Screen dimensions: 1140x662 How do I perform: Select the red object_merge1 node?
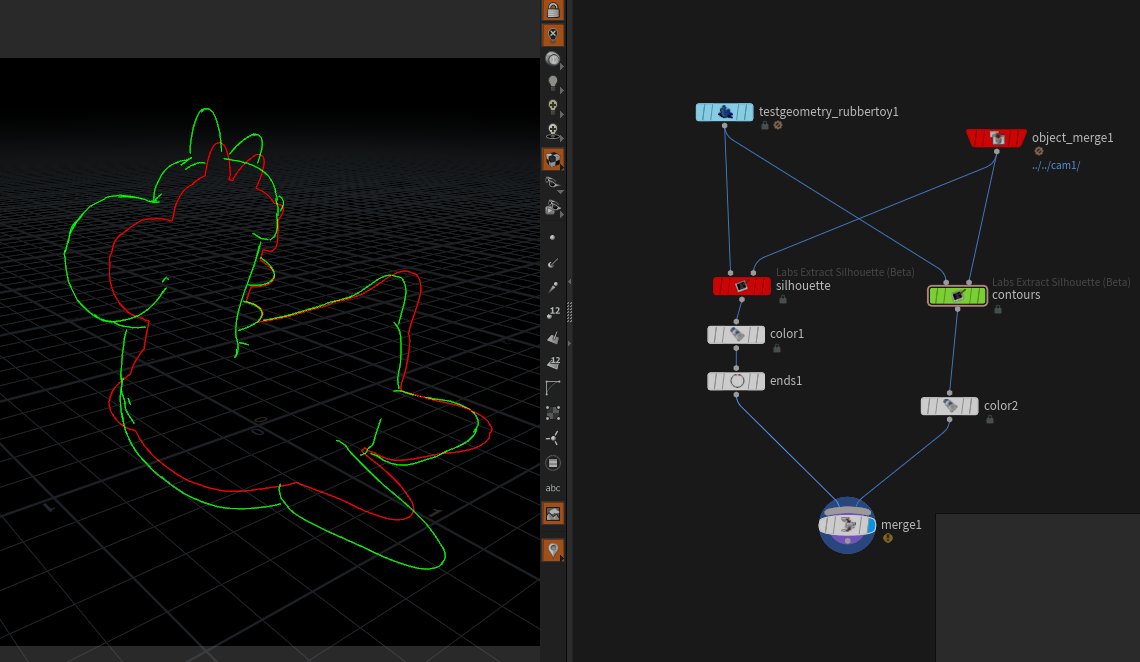[x=996, y=138]
